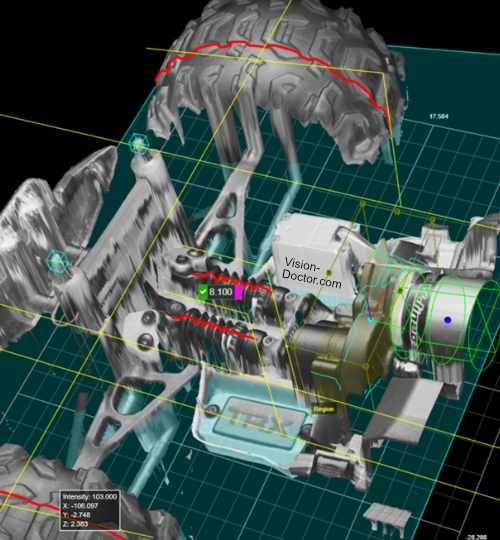
Task: Click the yellow handle point below the Vision-Doctor text
Action: pos(329,273)
